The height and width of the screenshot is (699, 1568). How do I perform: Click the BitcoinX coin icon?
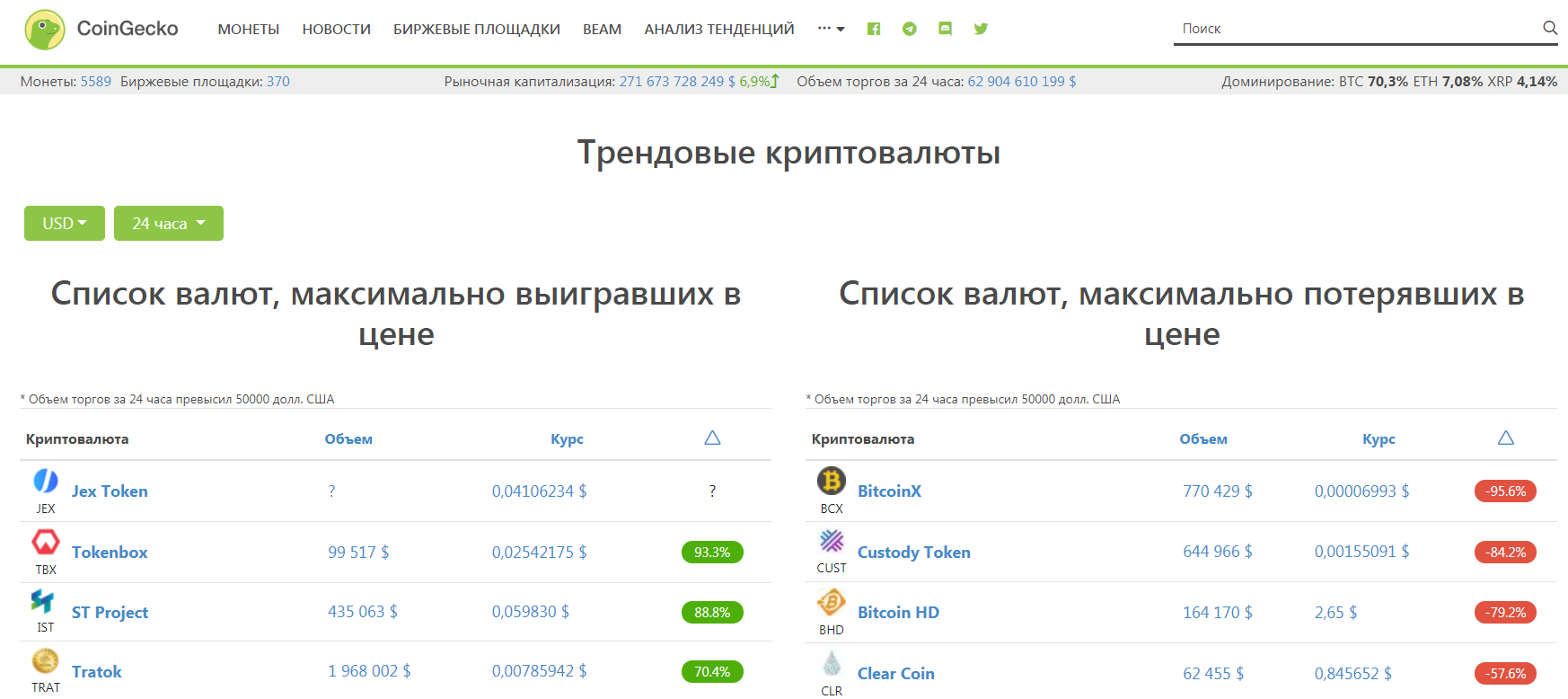click(831, 482)
